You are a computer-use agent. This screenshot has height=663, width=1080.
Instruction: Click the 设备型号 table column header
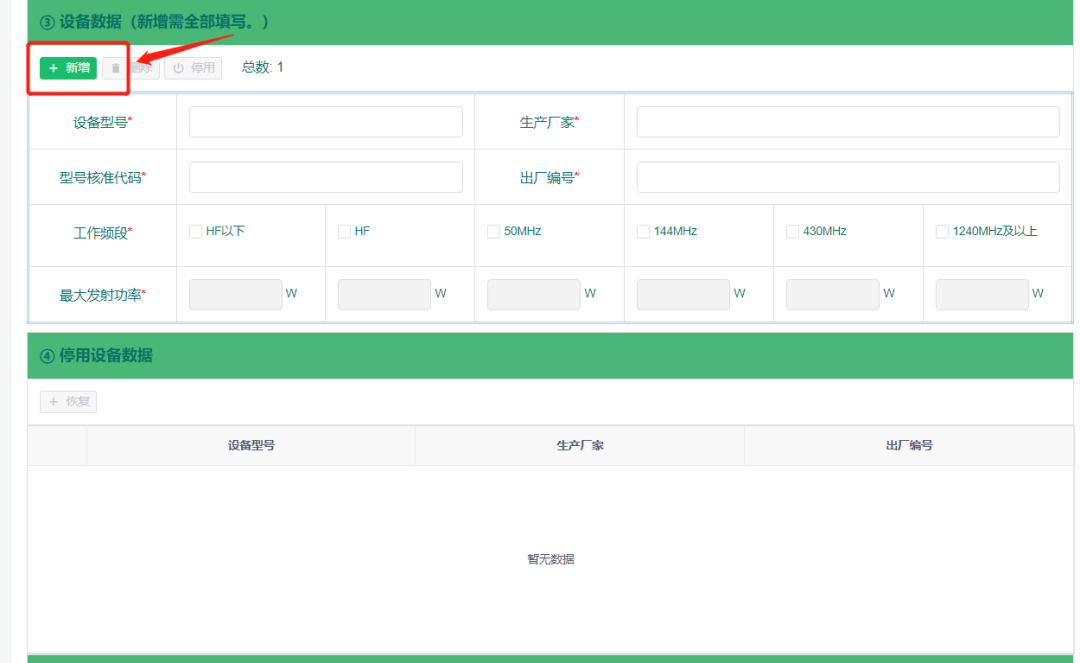(251, 445)
